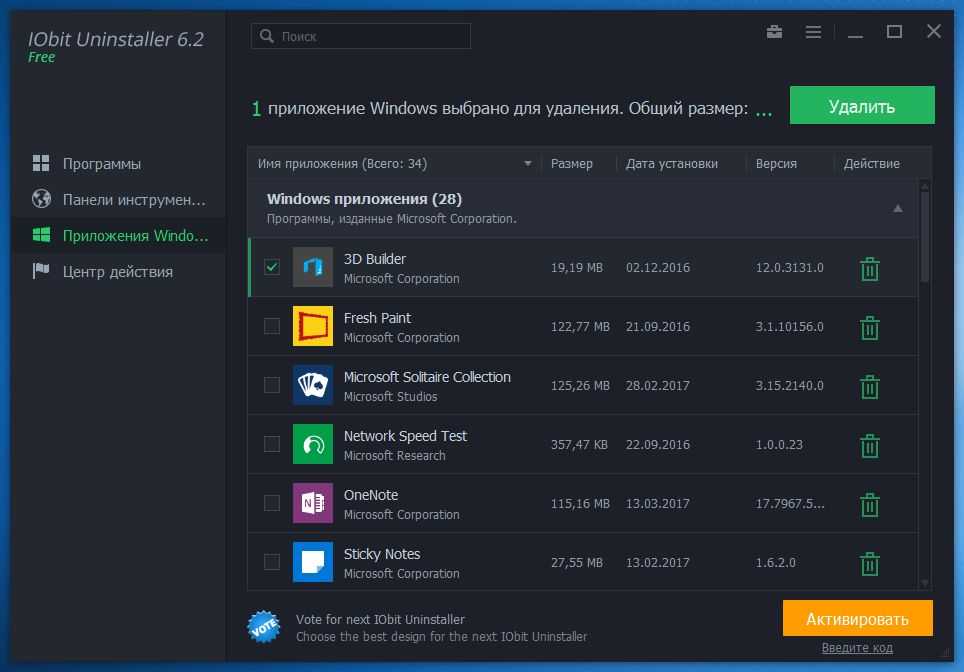Click scrollbar down arrow in app list
This screenshot has height=672, width=964.
[924, 583]
